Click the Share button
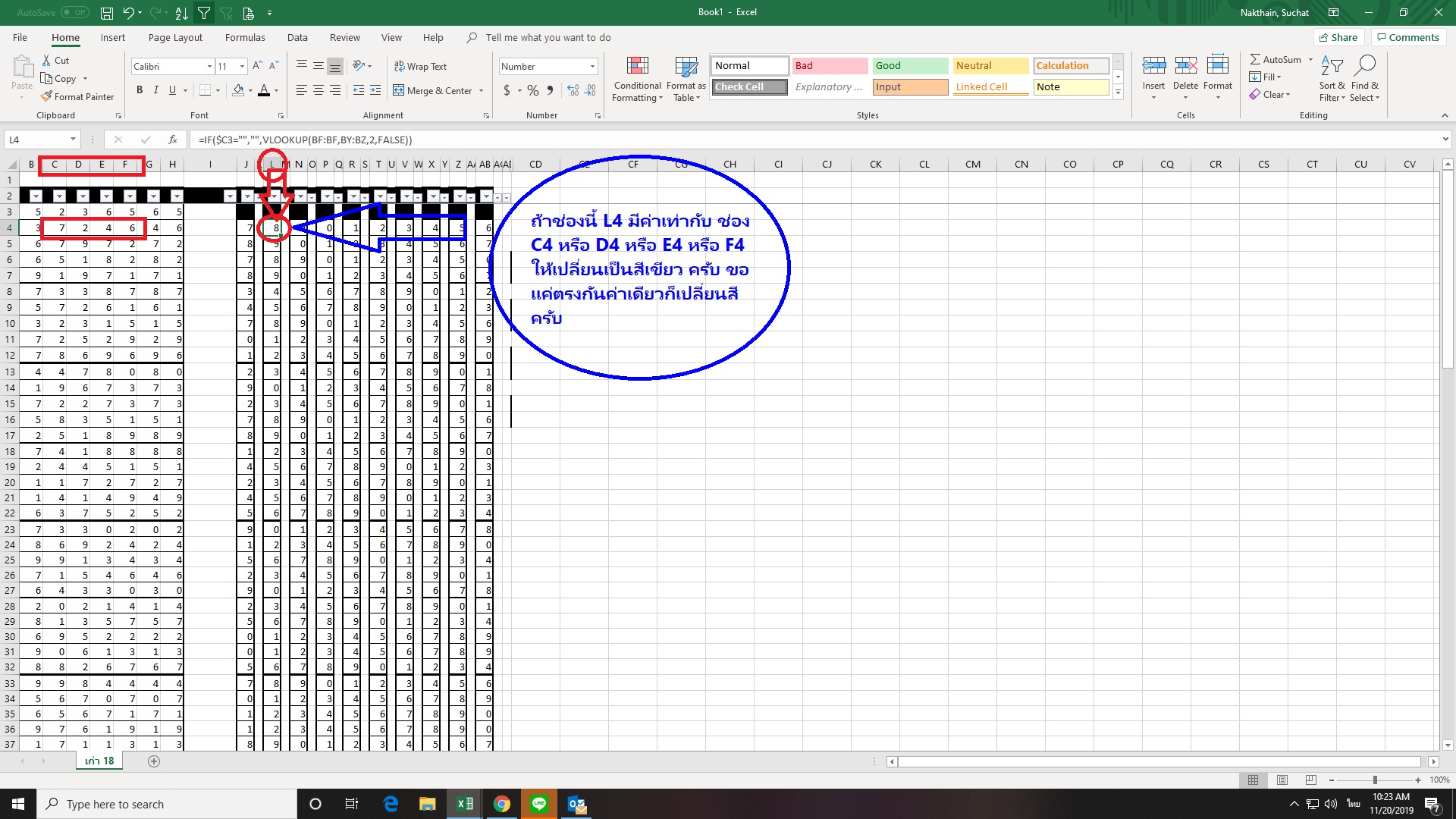The image size is (1456, 819). pyautogui.click(x=1338, y=37)
